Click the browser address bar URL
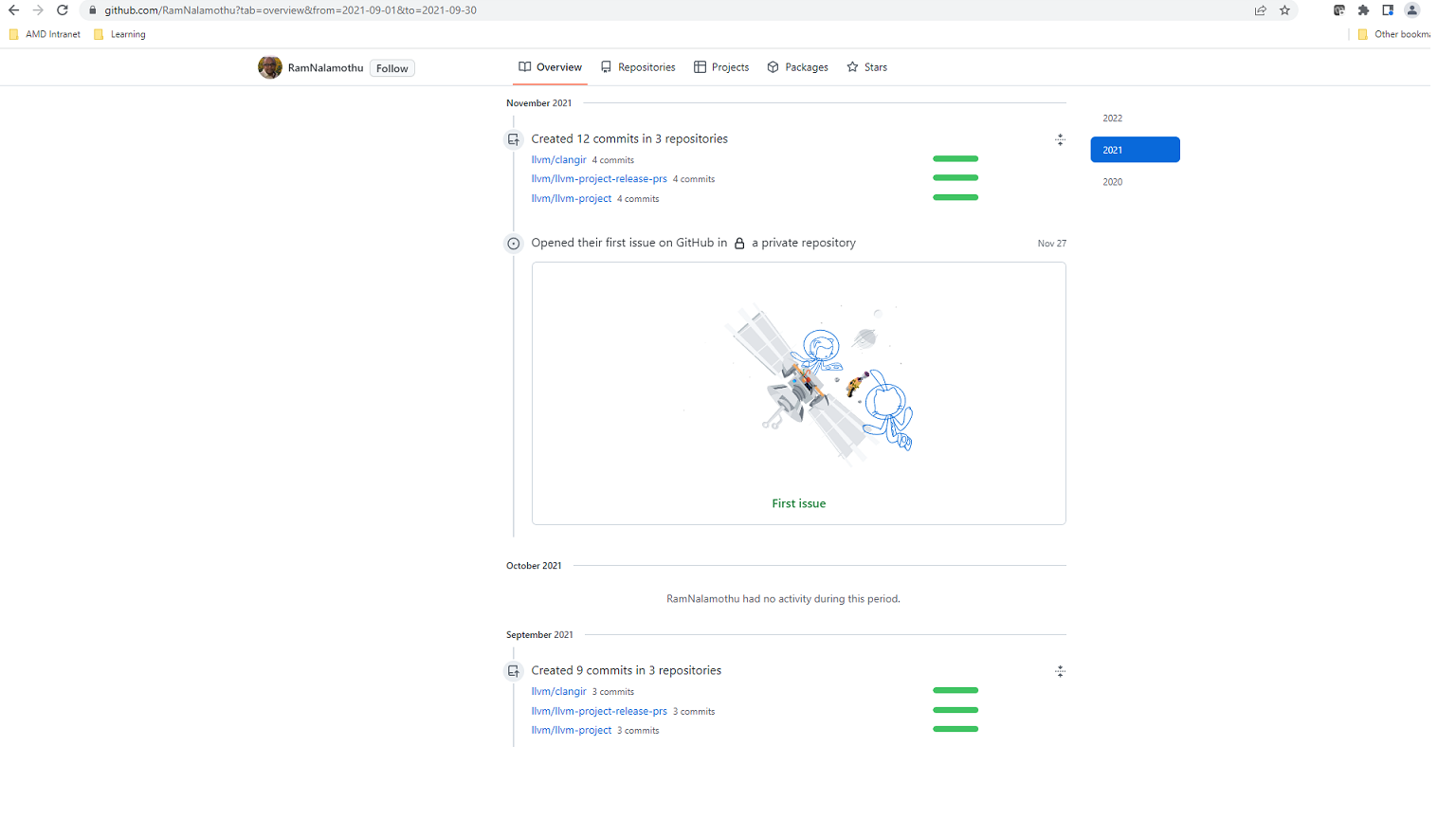 click(290, 10)
